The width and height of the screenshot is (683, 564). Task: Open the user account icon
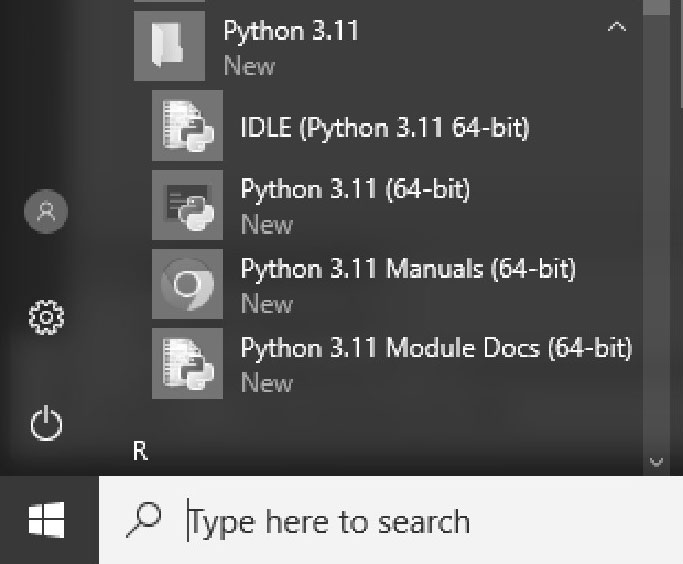click(x=46, y=211)
